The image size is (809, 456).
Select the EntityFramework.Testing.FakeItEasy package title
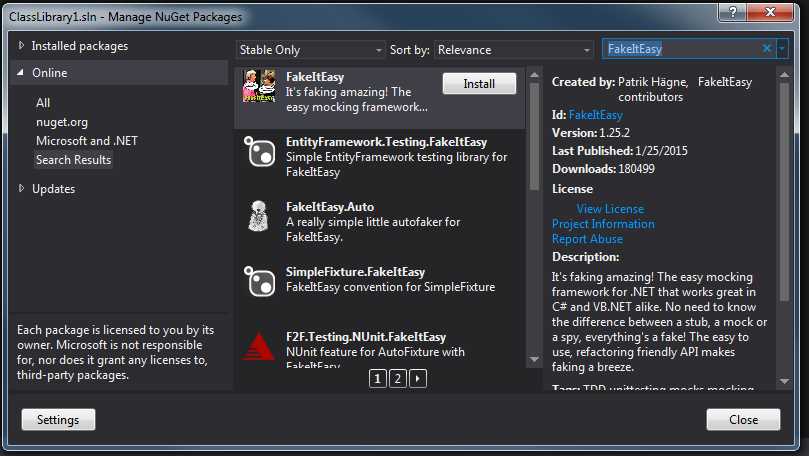point(386,142)
